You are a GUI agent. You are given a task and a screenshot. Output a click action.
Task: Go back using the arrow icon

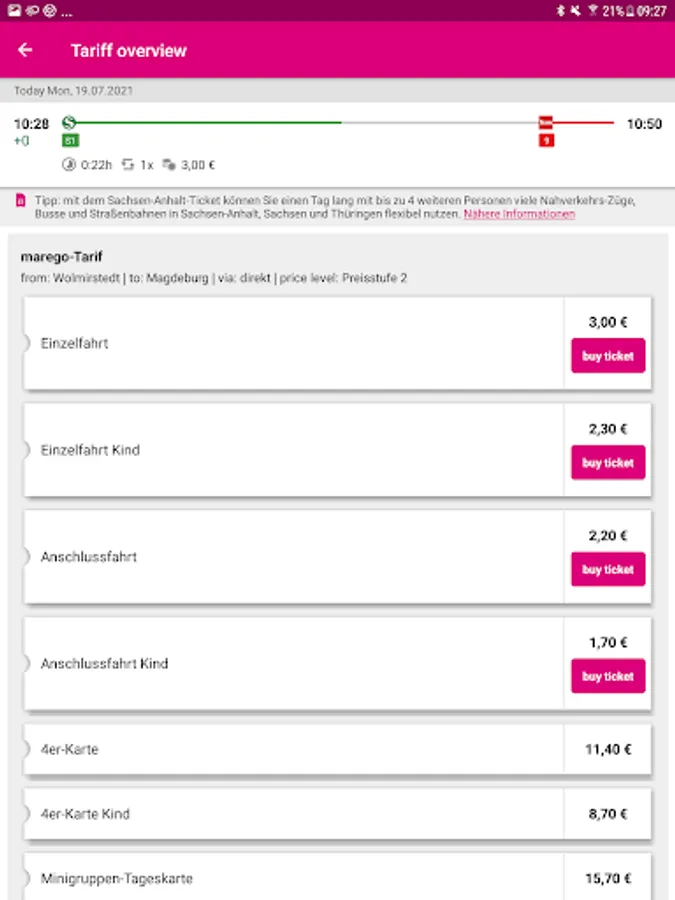(25, 50)
